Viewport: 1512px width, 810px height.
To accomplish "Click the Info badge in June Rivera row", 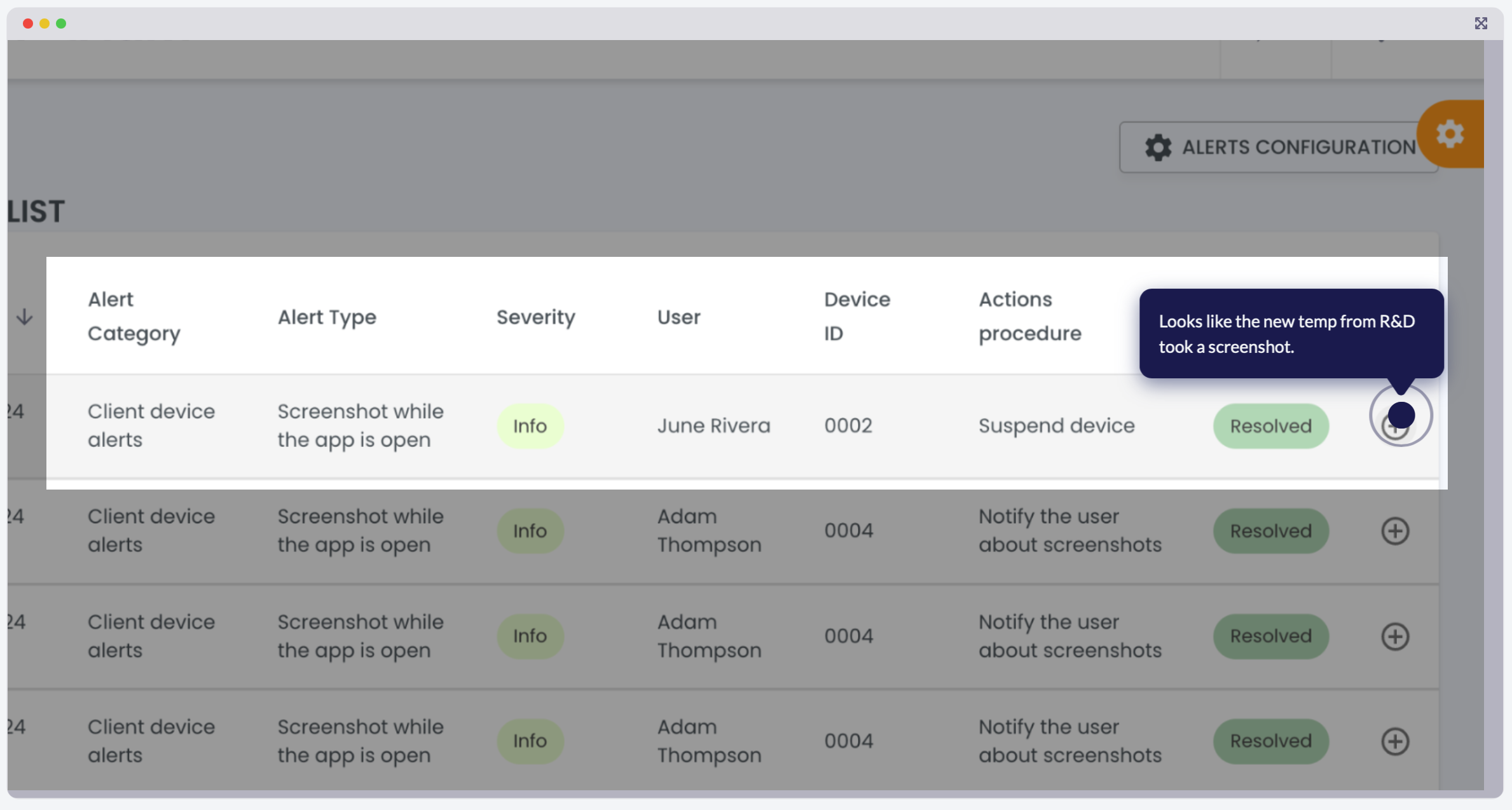I will pyautogui.click(x=530, y=426).
